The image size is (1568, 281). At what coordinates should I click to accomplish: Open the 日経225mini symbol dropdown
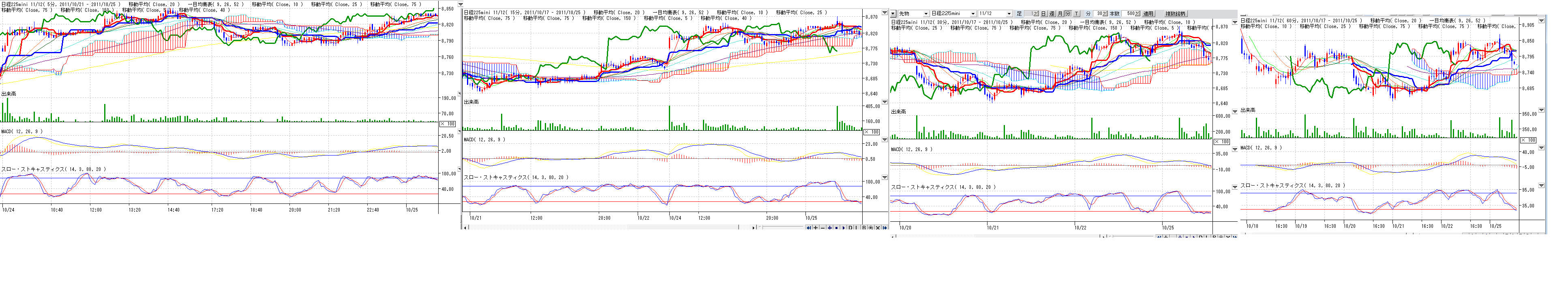pos(973,13)
